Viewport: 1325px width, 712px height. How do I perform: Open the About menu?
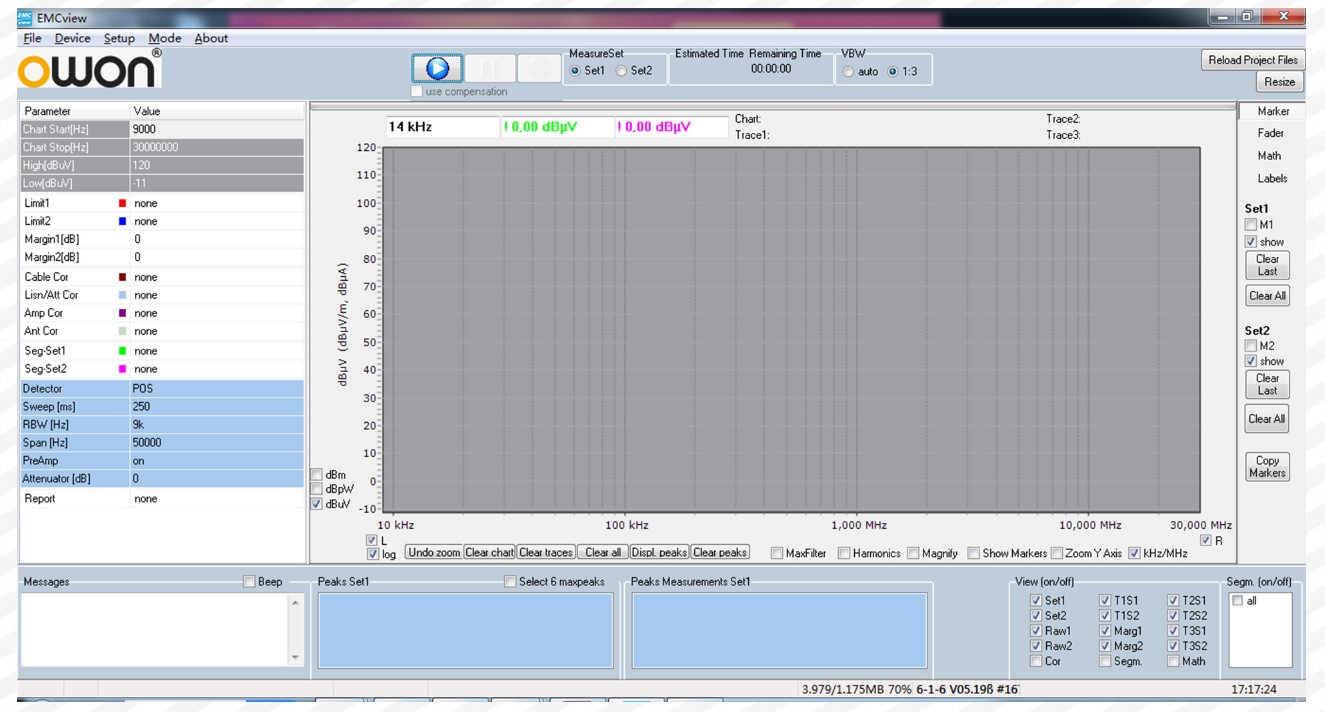click(x=211, y=38)
